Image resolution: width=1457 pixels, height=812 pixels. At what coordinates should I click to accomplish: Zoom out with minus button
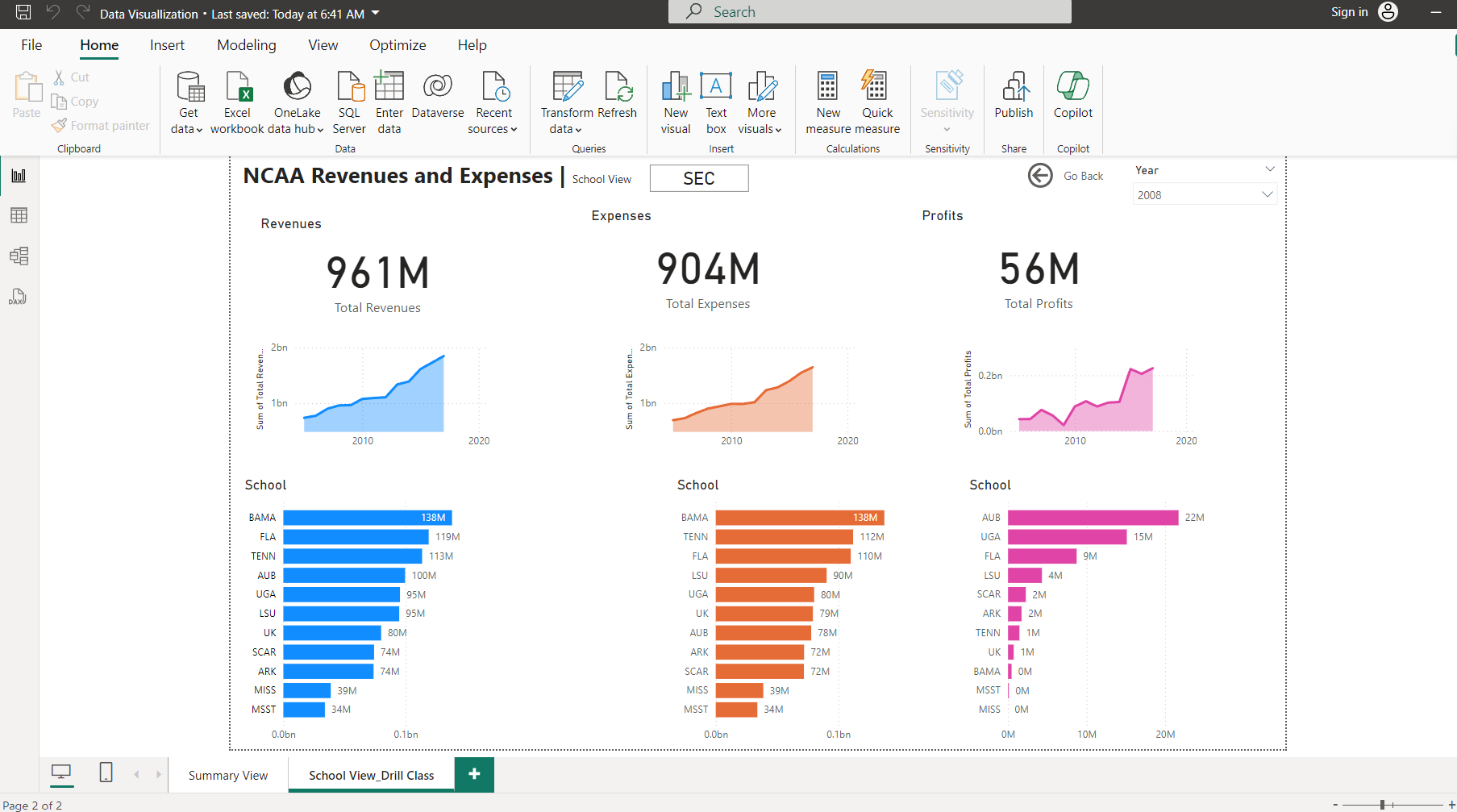pyautogui.click(x=1335, y=805)
